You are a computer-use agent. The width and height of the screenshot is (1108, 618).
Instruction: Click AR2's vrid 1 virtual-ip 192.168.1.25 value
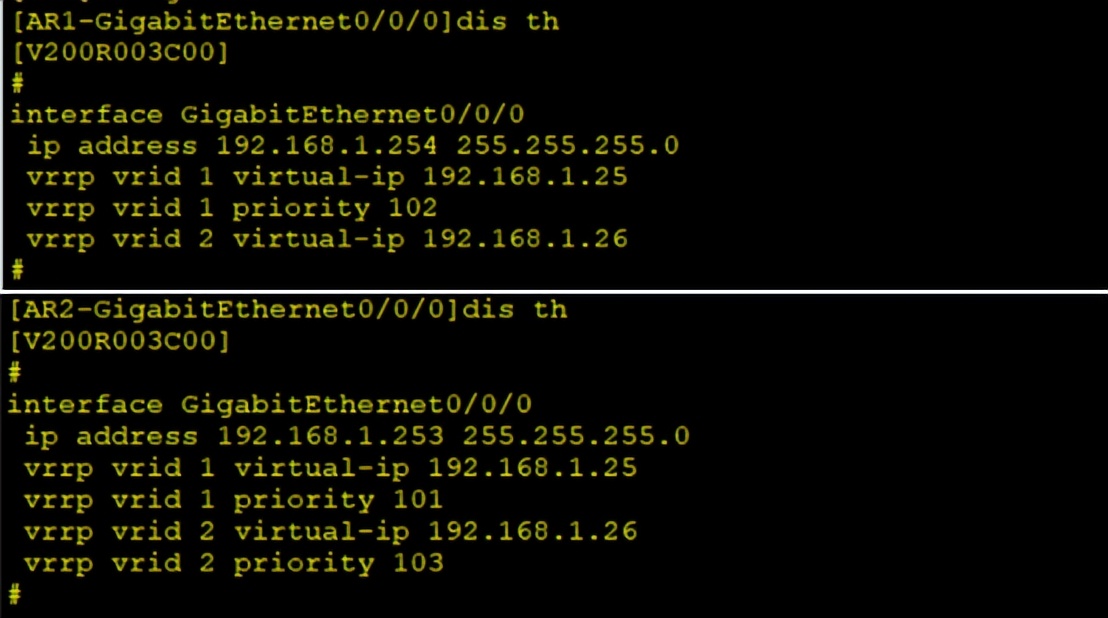[532, 468]
